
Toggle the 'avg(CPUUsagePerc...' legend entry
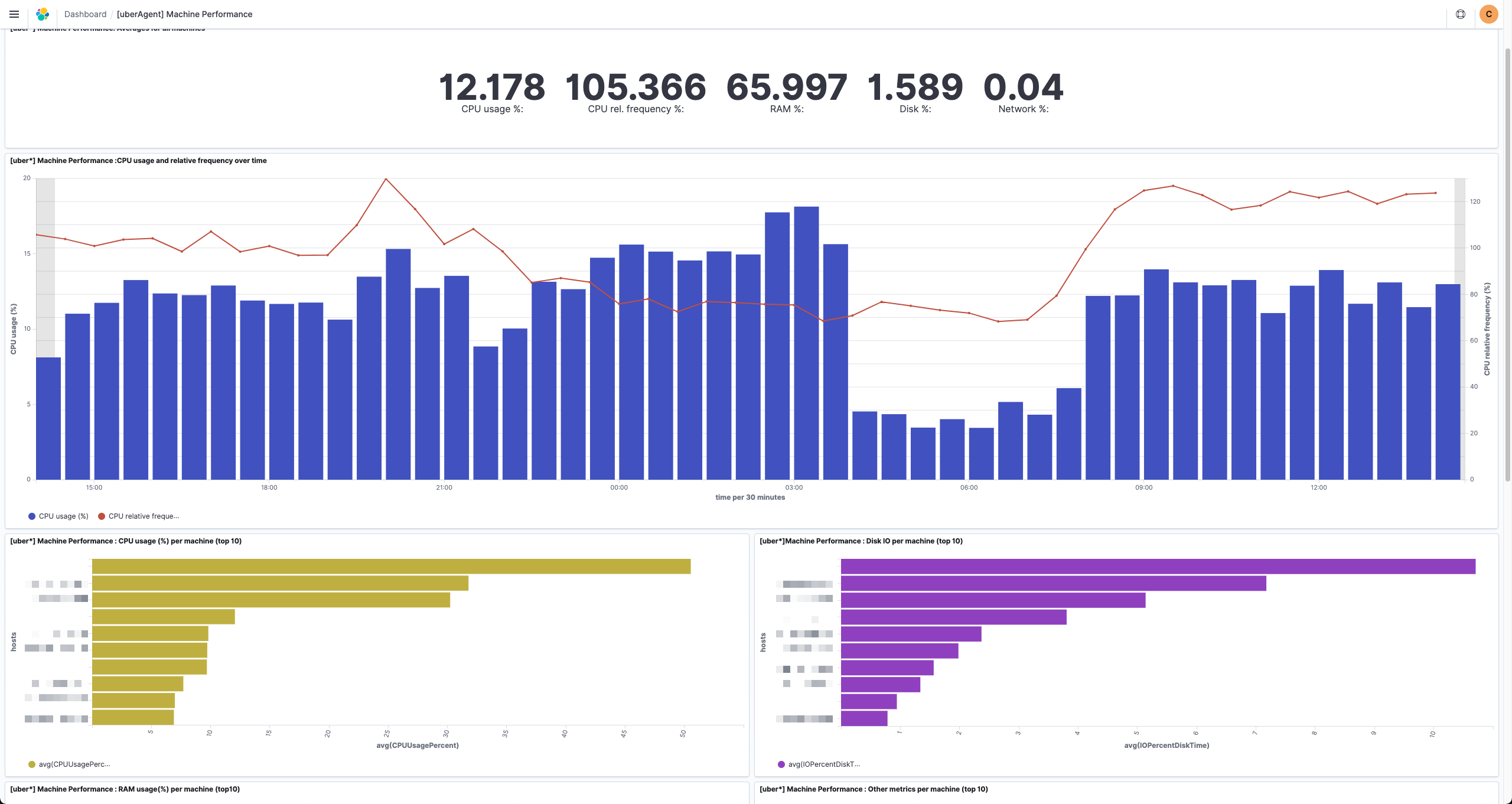pyautogui.click(x=74, y=764)
